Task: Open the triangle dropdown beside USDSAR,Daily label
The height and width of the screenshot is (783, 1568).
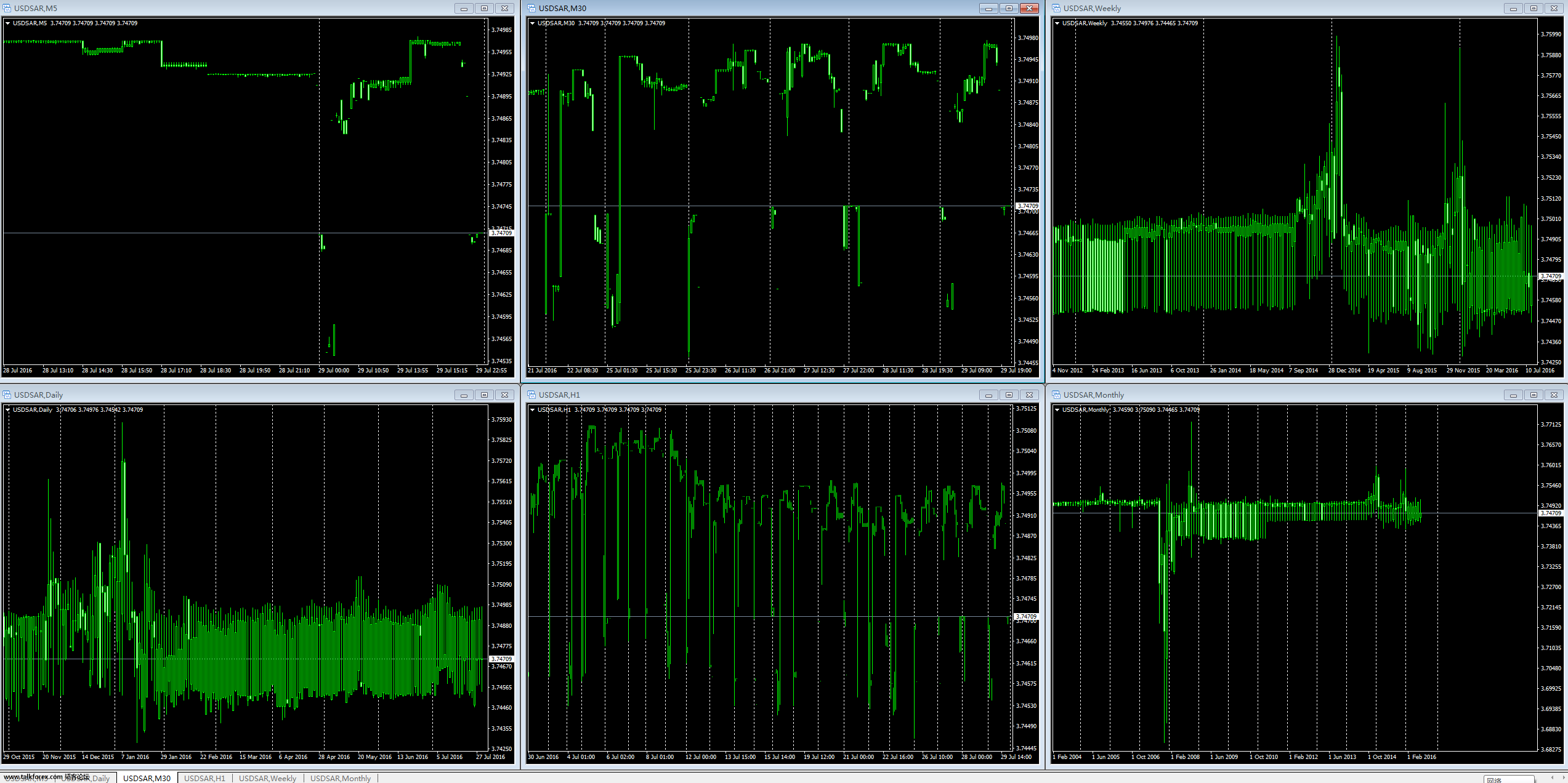Action: click(x=7, y=410)
